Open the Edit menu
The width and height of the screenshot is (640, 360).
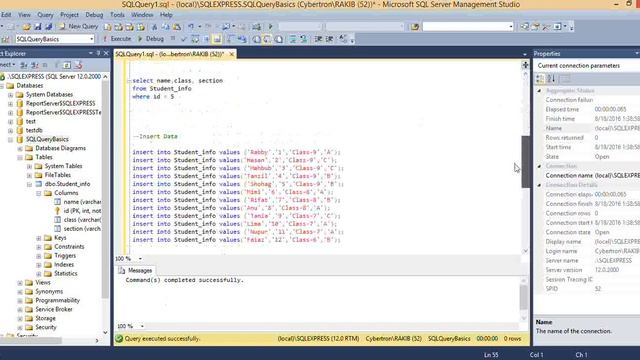6,15
